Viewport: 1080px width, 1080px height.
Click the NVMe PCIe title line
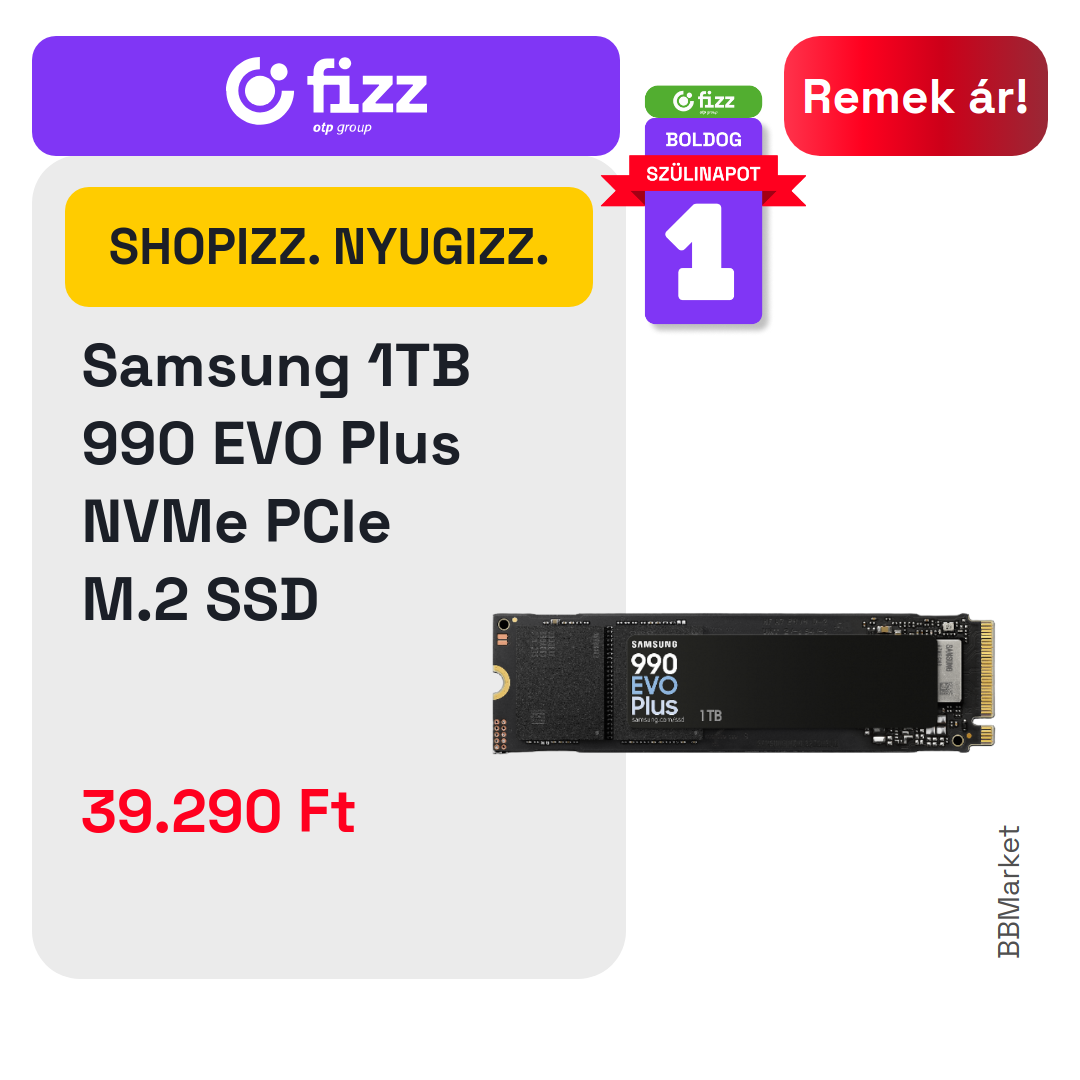[x=236, y=521]
